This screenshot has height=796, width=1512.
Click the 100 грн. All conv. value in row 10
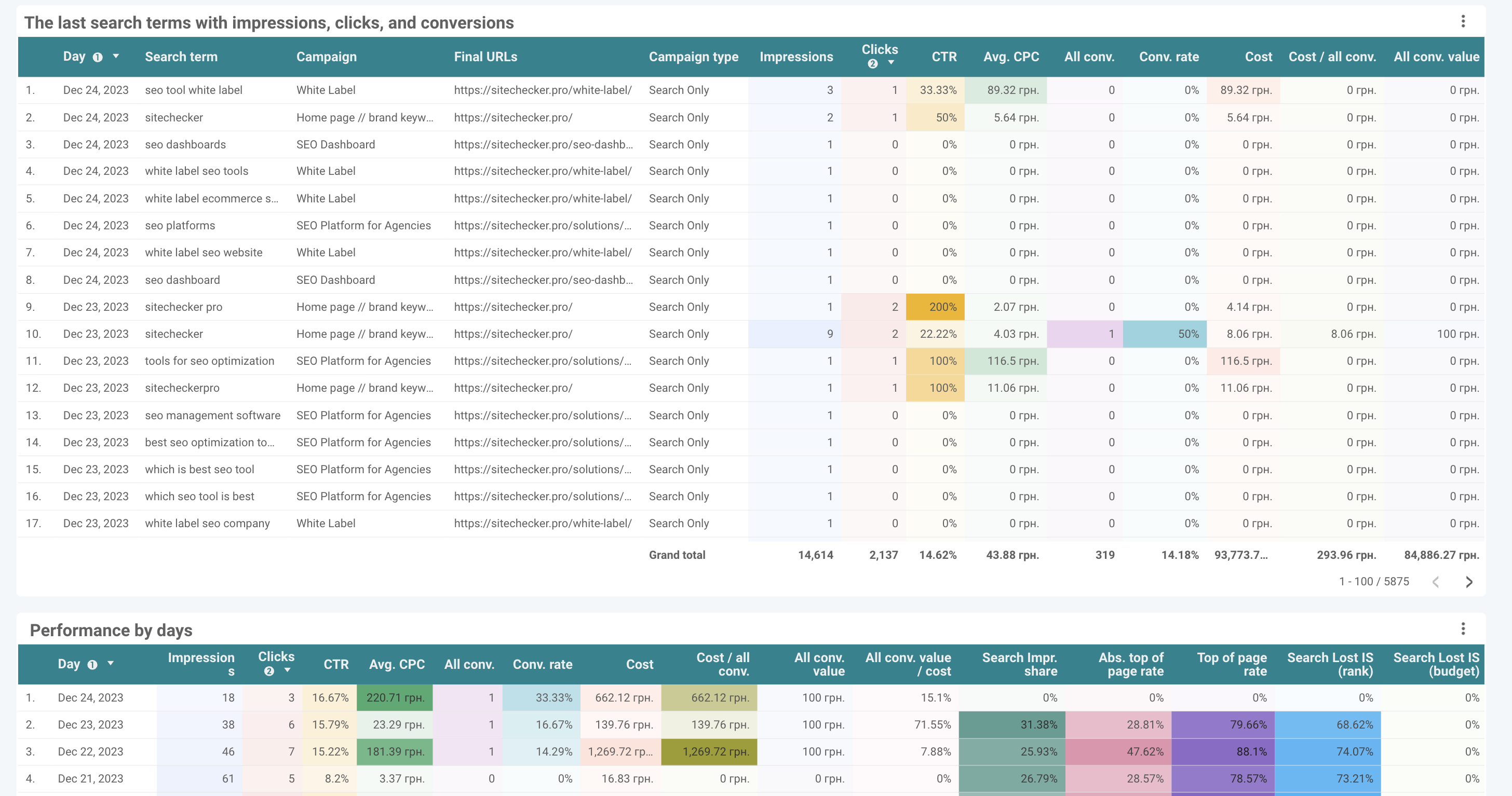click(x=1458, y=334)
